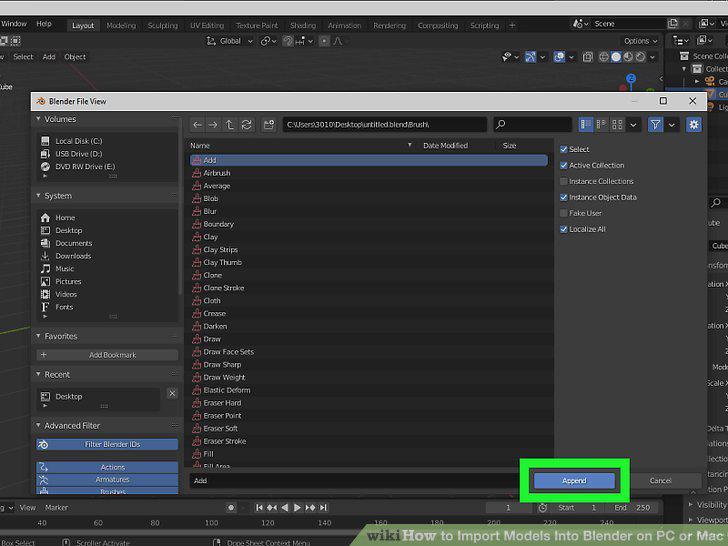
Task: Select the Draw Face Sets brush
Action: pyautogui.click(x=228, y=351)
